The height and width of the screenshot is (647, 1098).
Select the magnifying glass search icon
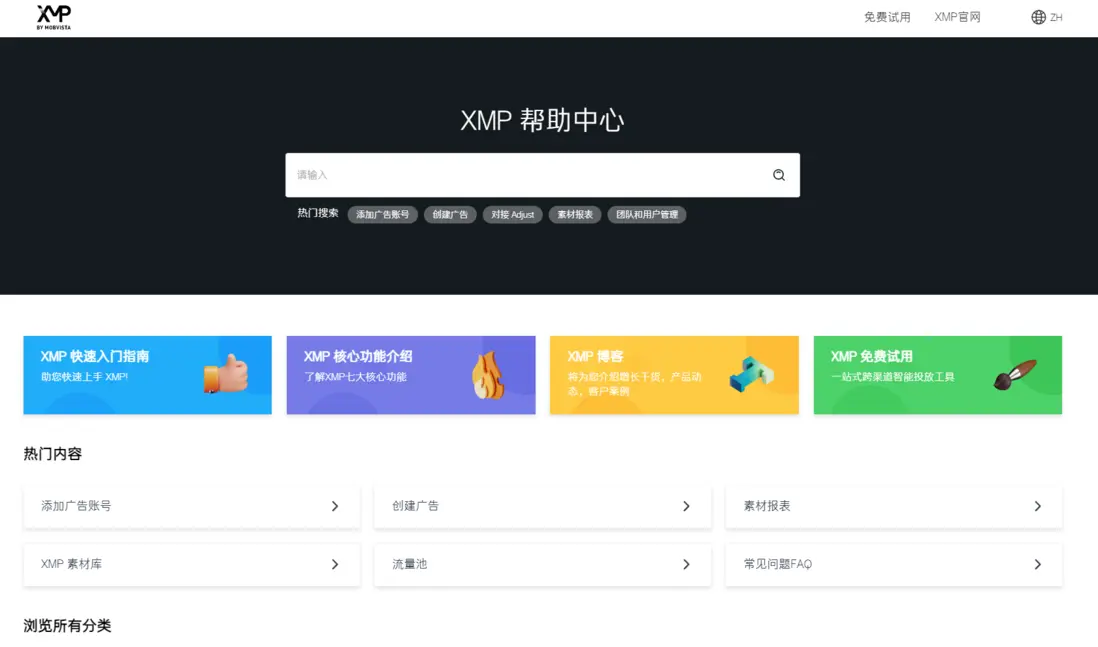click(778, 174)
